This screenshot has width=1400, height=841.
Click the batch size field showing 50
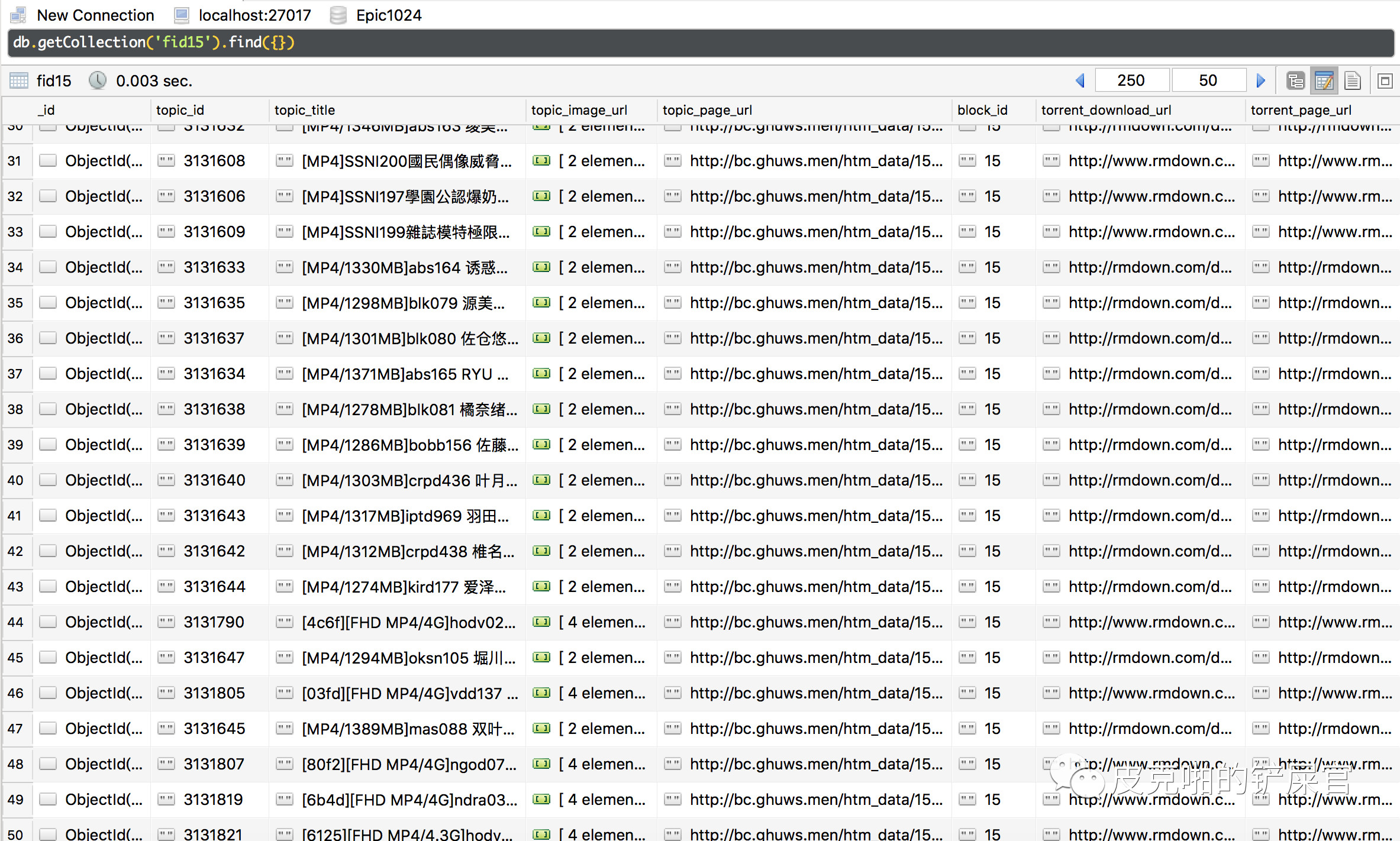coord(1208,80)
